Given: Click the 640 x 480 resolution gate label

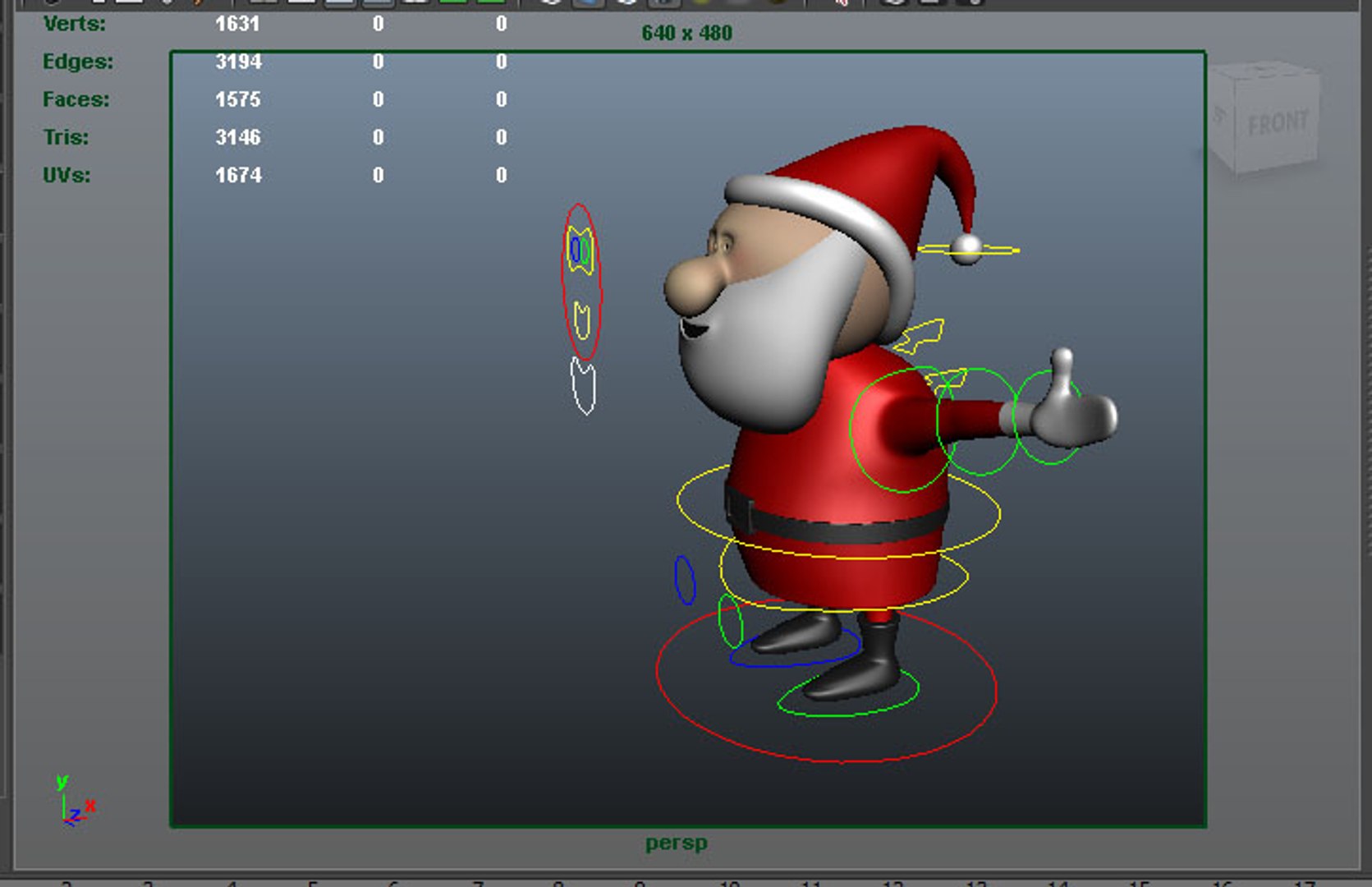Looking at the screenshot, I should [687, 33].
